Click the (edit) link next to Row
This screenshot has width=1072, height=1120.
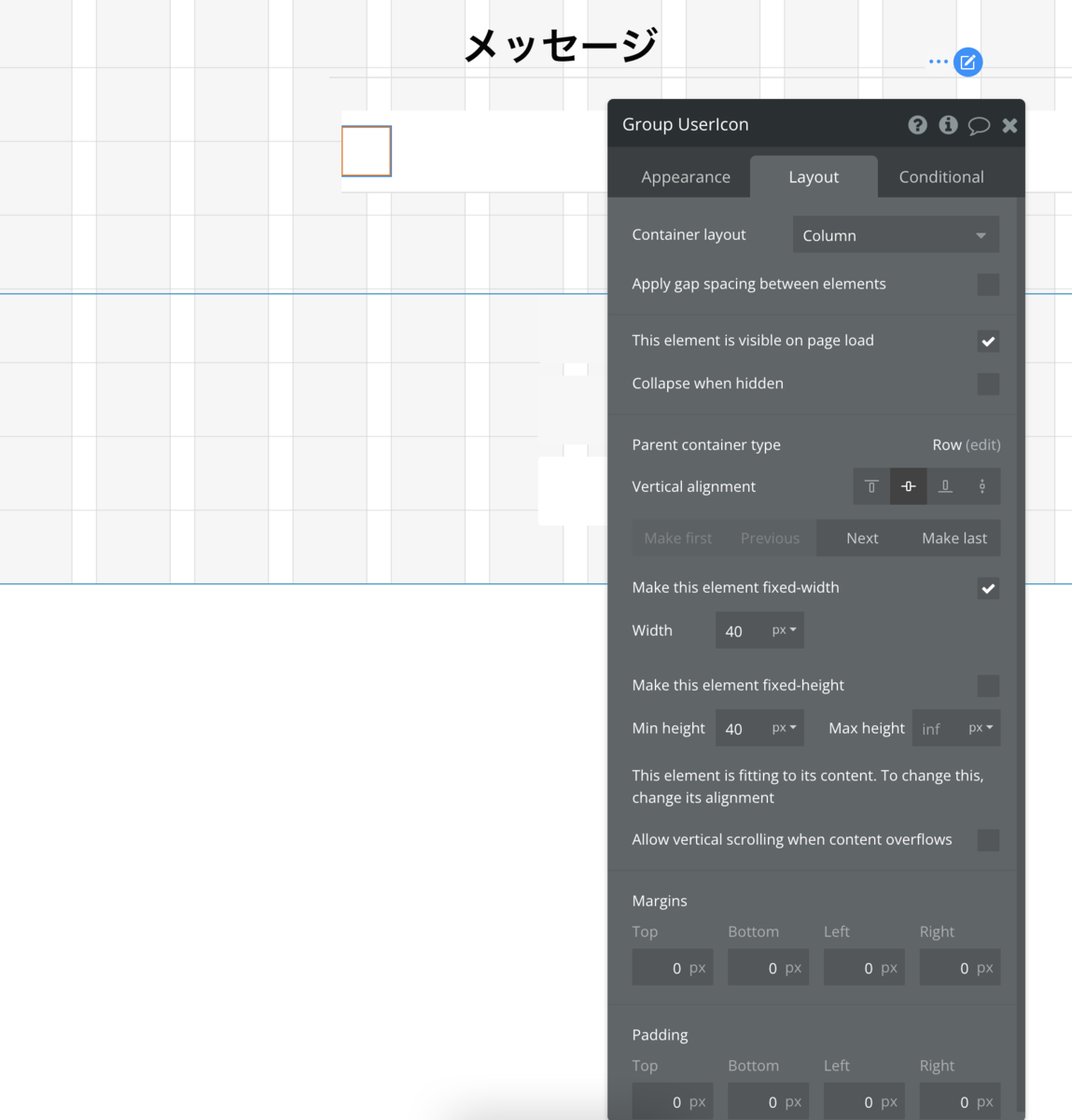982,445
